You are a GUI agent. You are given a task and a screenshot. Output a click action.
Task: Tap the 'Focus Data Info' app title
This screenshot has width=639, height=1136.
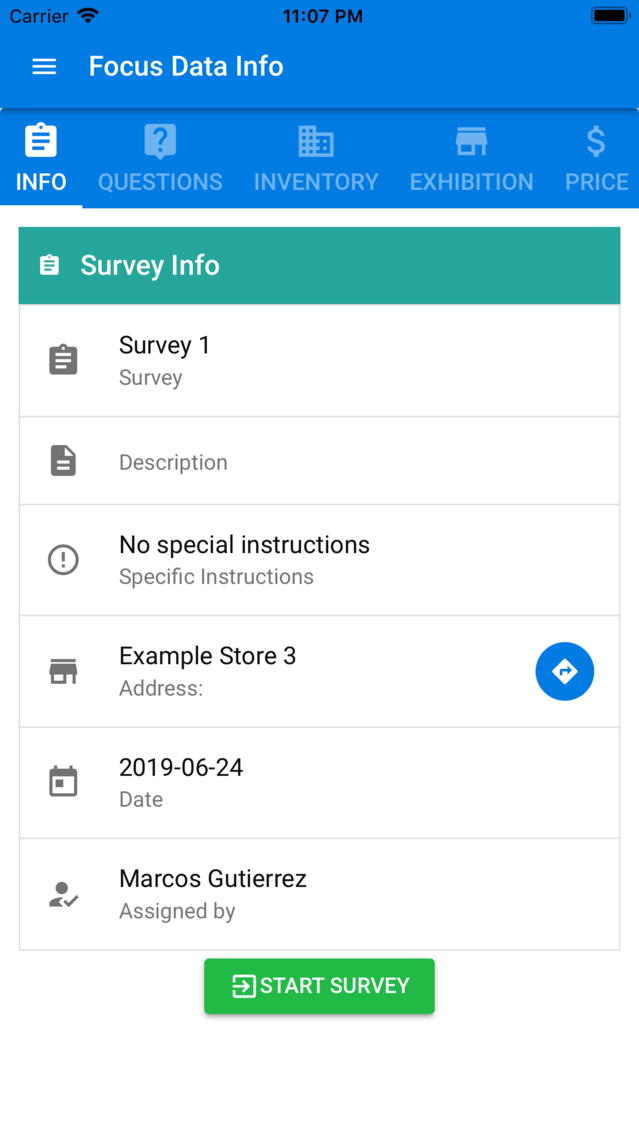point(186,67)
